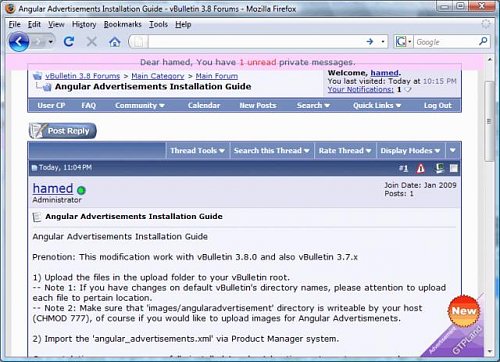This screenshot has width=500, height=362.
Task: Click the New angular advertisement badge
Action: (464, 311)
